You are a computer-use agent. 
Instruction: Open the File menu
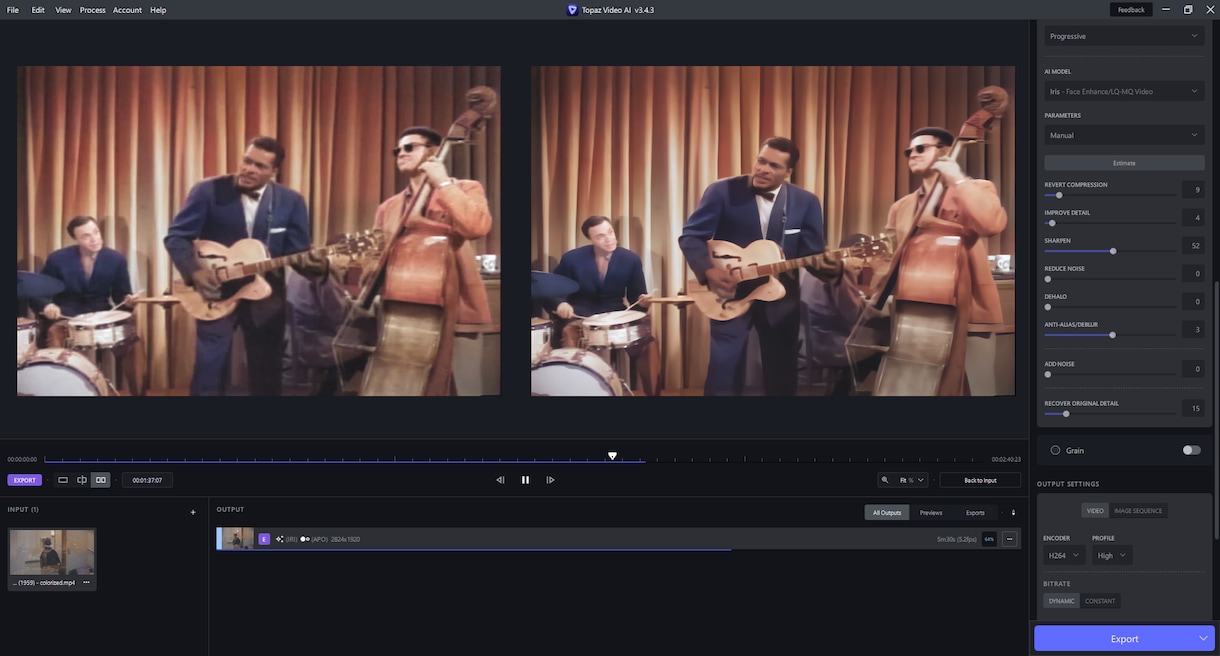(13, 10)
